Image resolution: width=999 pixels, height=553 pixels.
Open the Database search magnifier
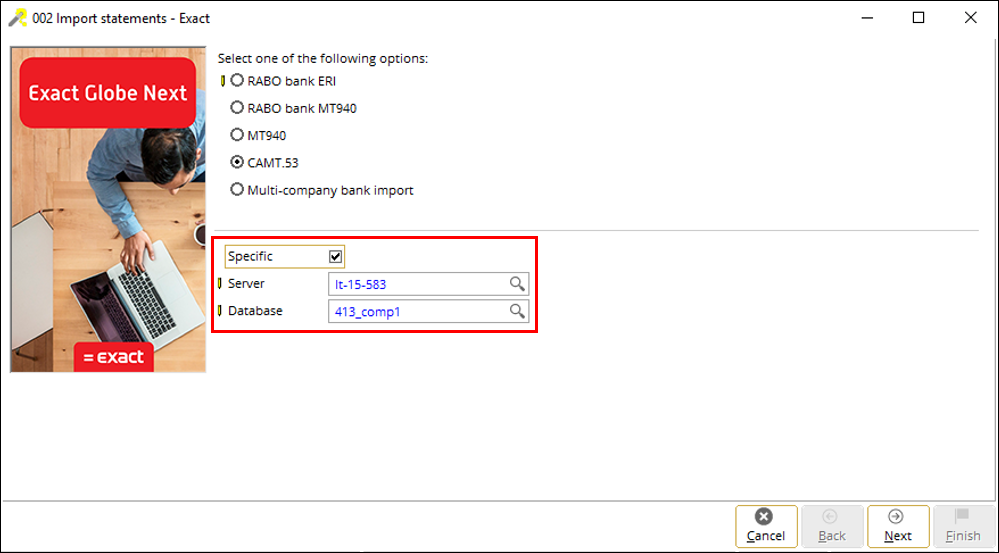(x=517, y=311)
